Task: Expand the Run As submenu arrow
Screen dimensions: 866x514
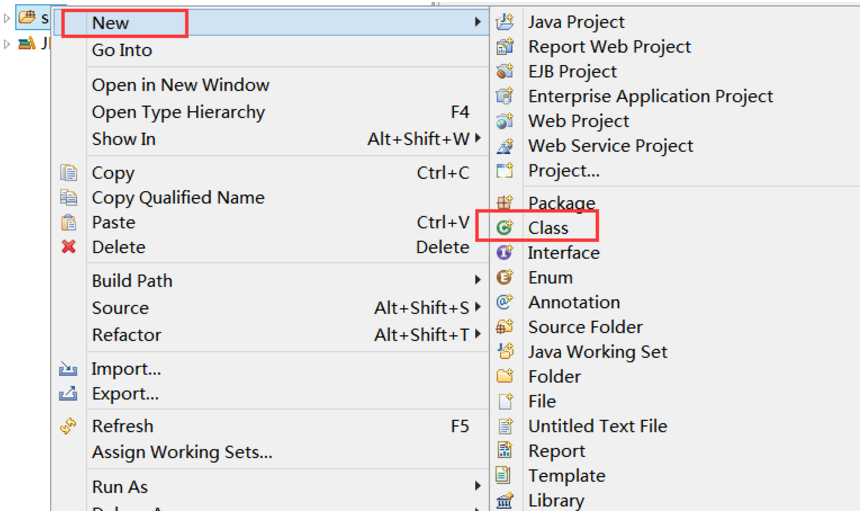Action: [x=478, y=486]
